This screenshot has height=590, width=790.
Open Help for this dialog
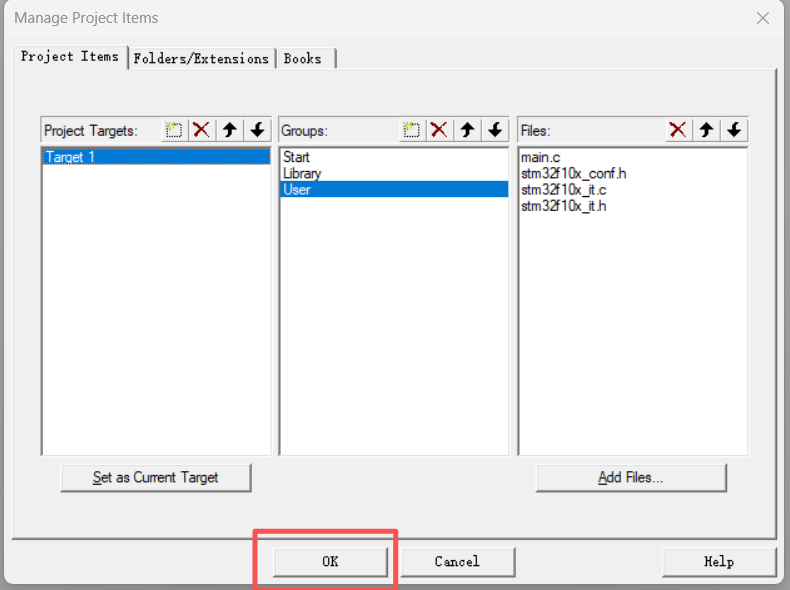point(719,561)
